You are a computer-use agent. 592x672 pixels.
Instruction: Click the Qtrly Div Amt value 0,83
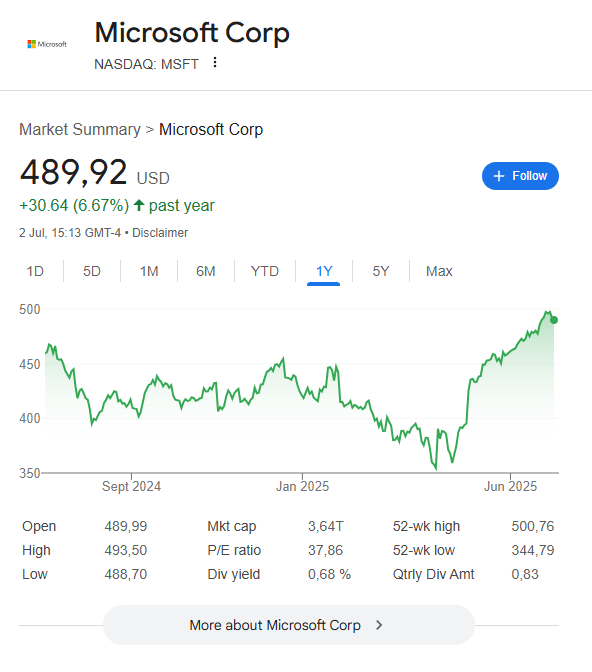[x=525, y=574]
